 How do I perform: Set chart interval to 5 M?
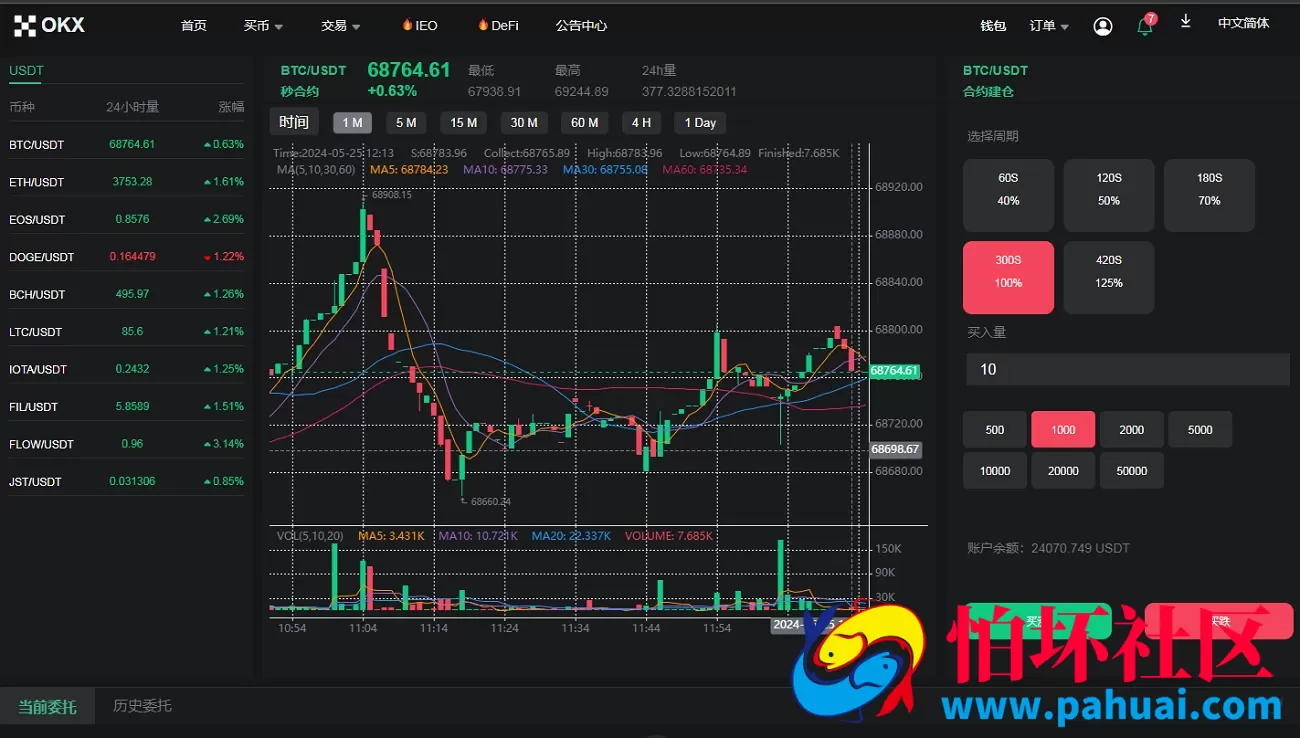[406, 123]
